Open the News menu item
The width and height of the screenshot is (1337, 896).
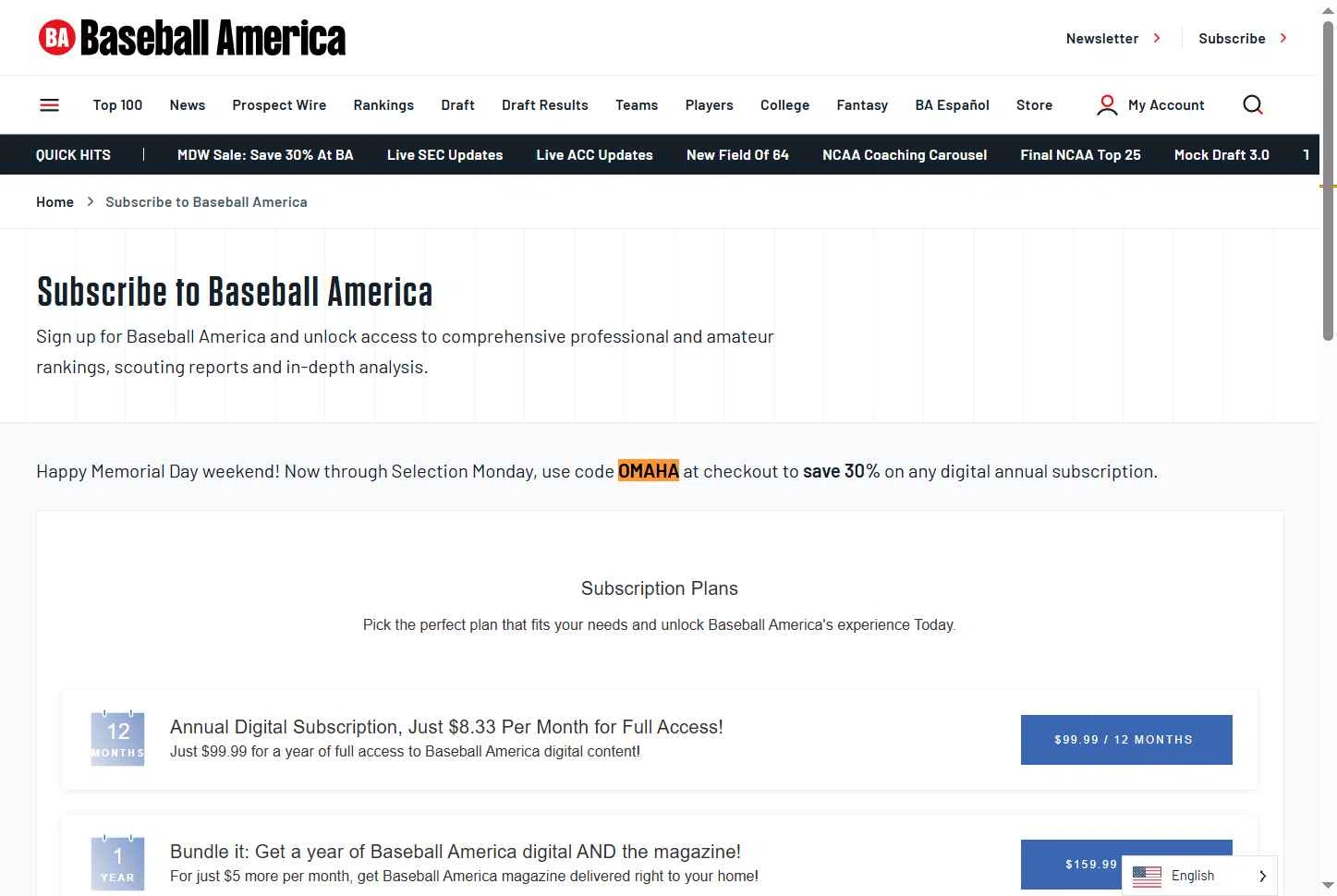coord(188,105)
